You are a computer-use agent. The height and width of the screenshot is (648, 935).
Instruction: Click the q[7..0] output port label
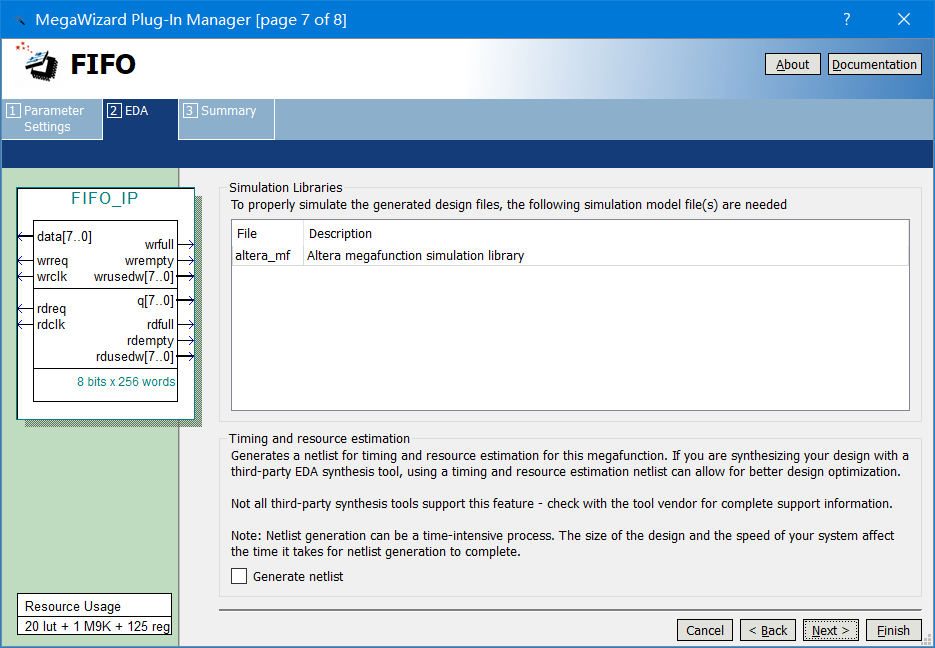pyautogui.click(x=155, y=300)
